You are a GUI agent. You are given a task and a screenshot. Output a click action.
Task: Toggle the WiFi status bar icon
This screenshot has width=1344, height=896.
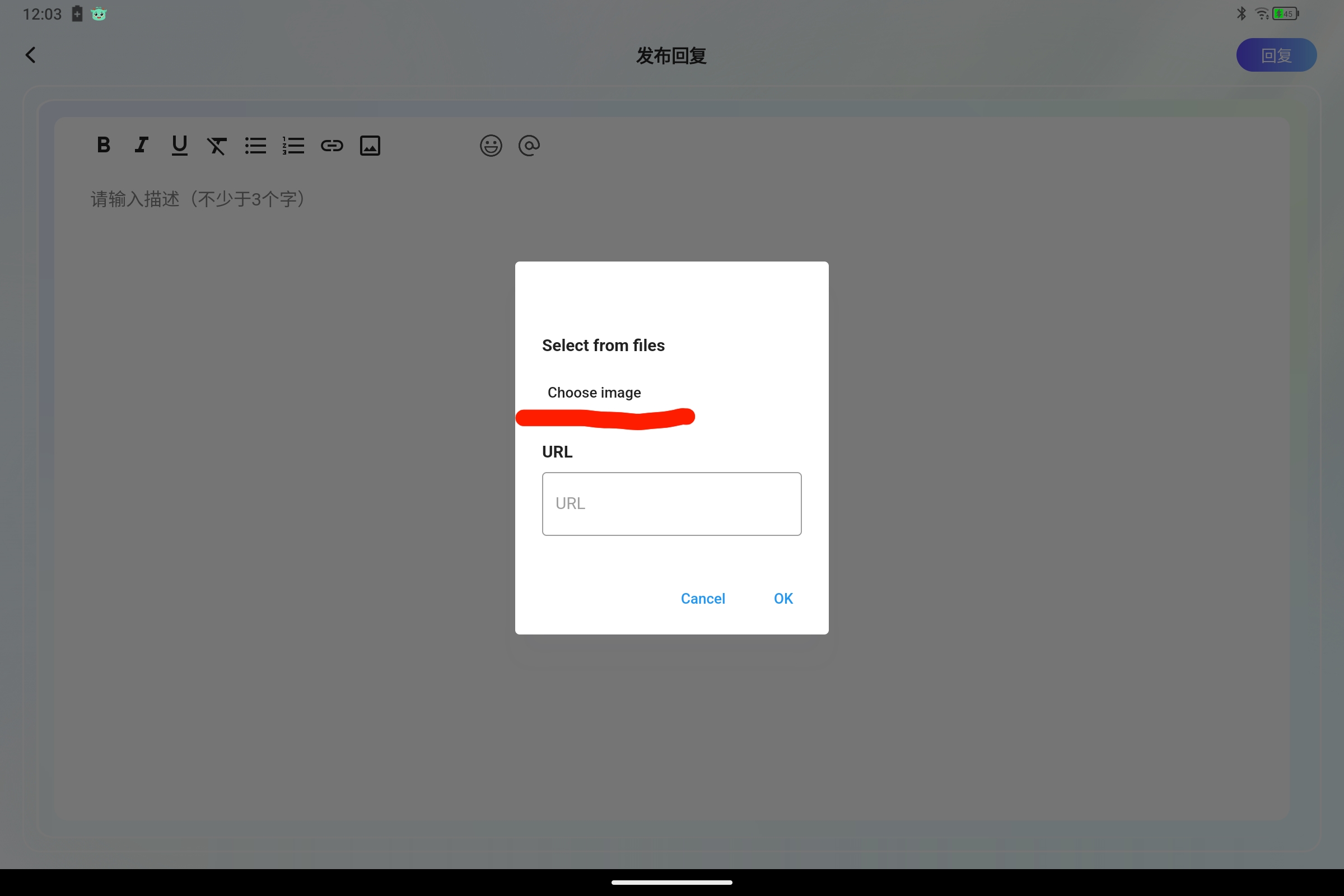[x=1261, y=15]
